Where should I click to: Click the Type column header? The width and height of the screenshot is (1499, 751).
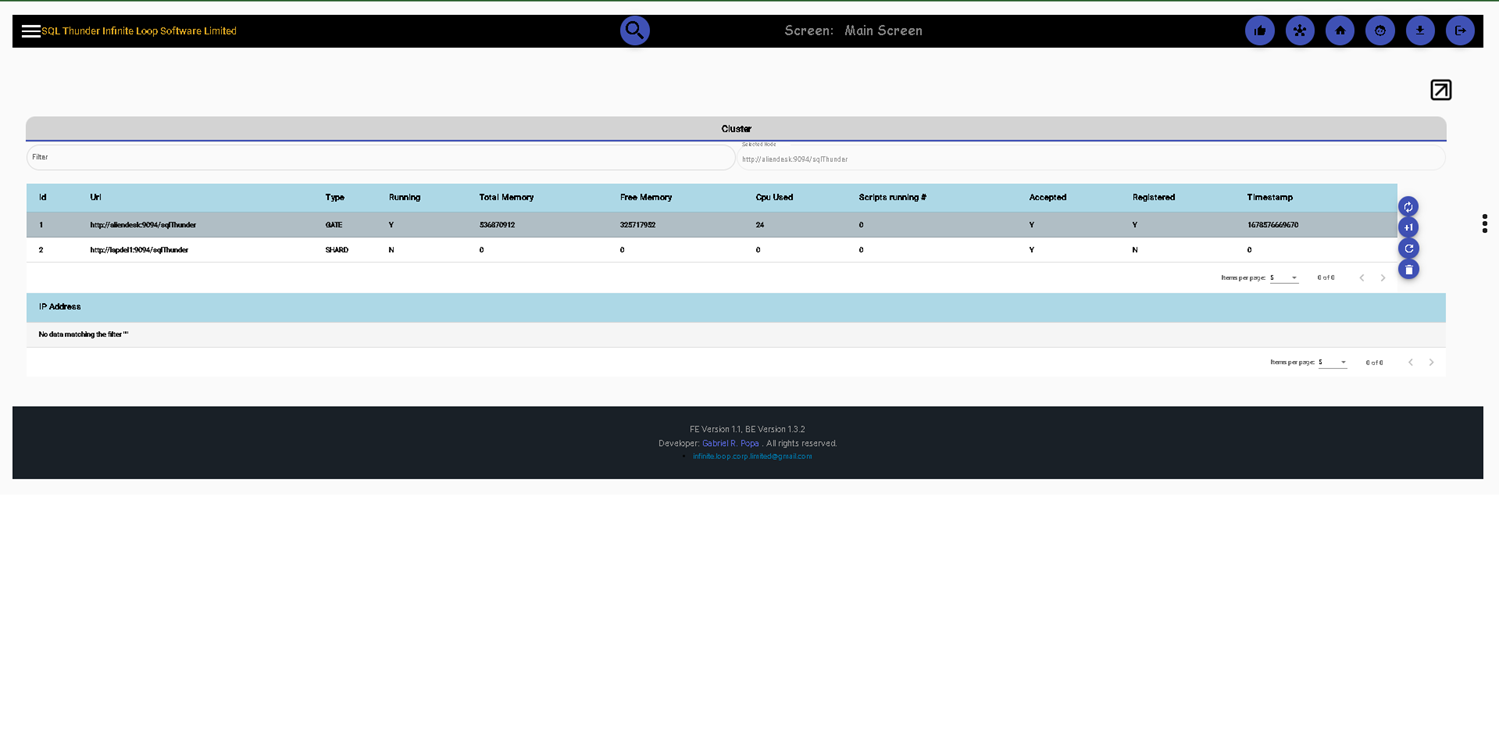click(x=335, y=197)
